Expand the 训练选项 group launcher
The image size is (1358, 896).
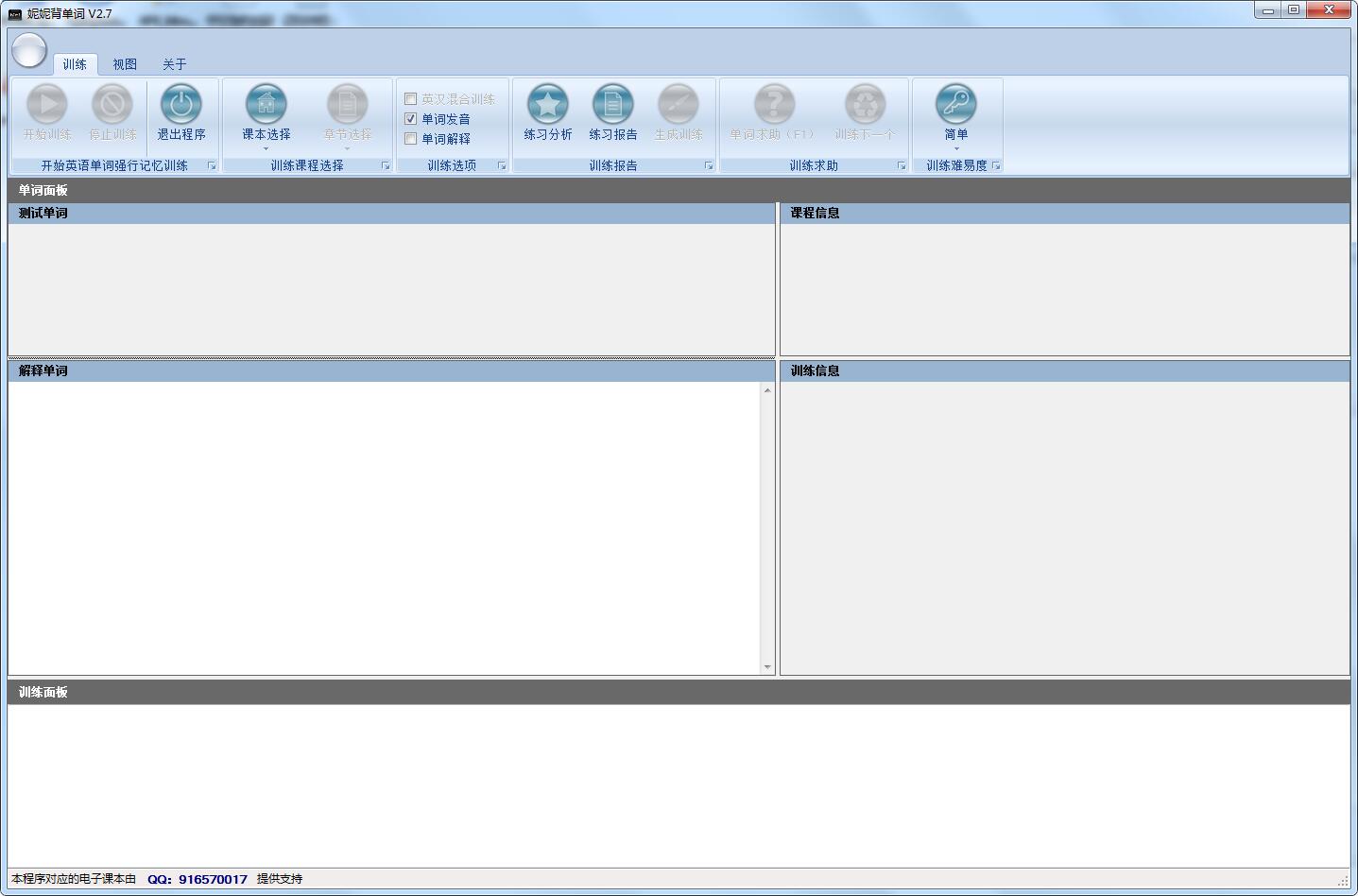[x=502, y=166]
